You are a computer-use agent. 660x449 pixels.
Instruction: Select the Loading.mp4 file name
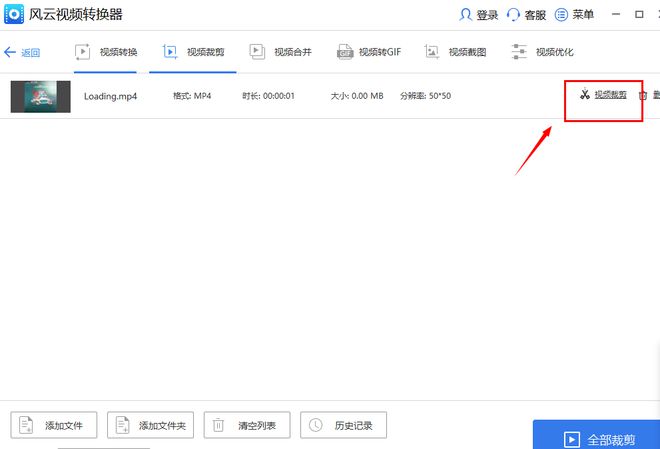click(111, 96)
